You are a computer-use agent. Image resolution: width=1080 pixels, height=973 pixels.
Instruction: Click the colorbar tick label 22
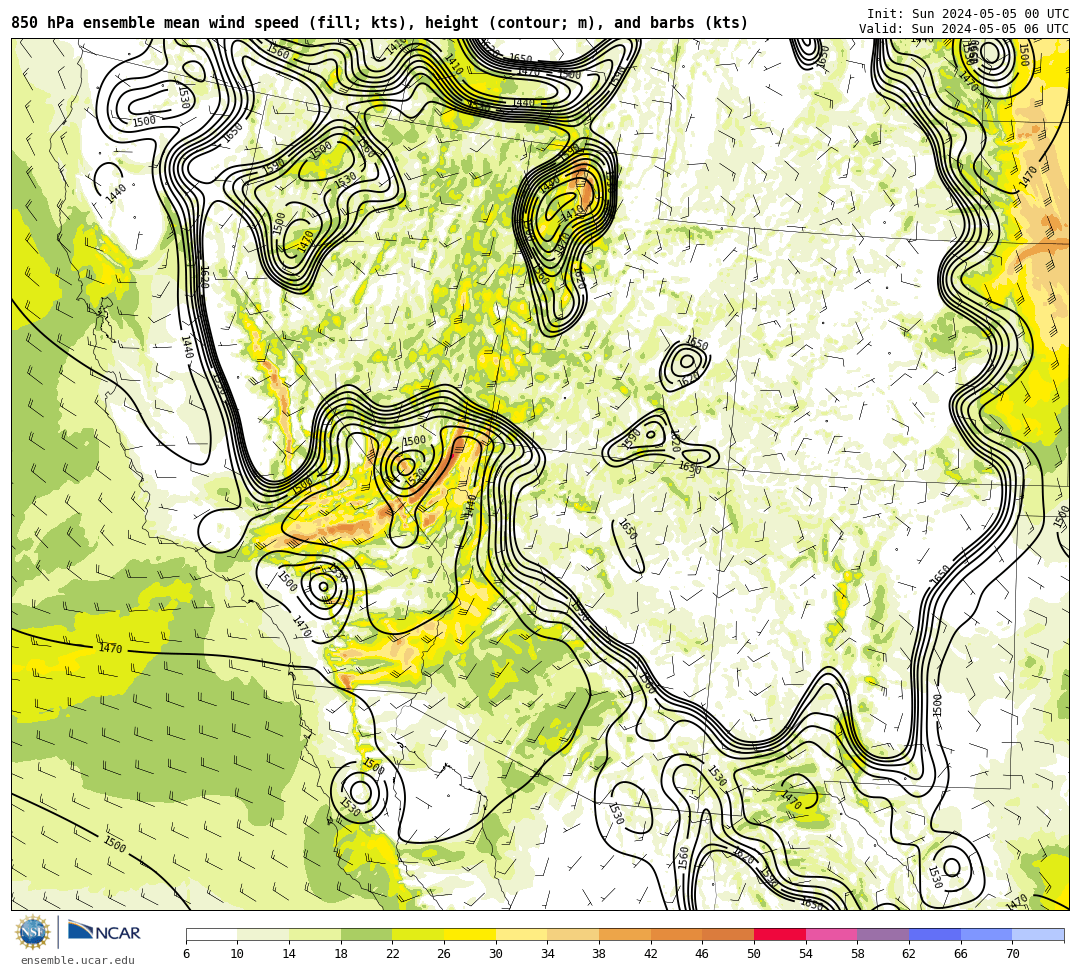point(393,954)
